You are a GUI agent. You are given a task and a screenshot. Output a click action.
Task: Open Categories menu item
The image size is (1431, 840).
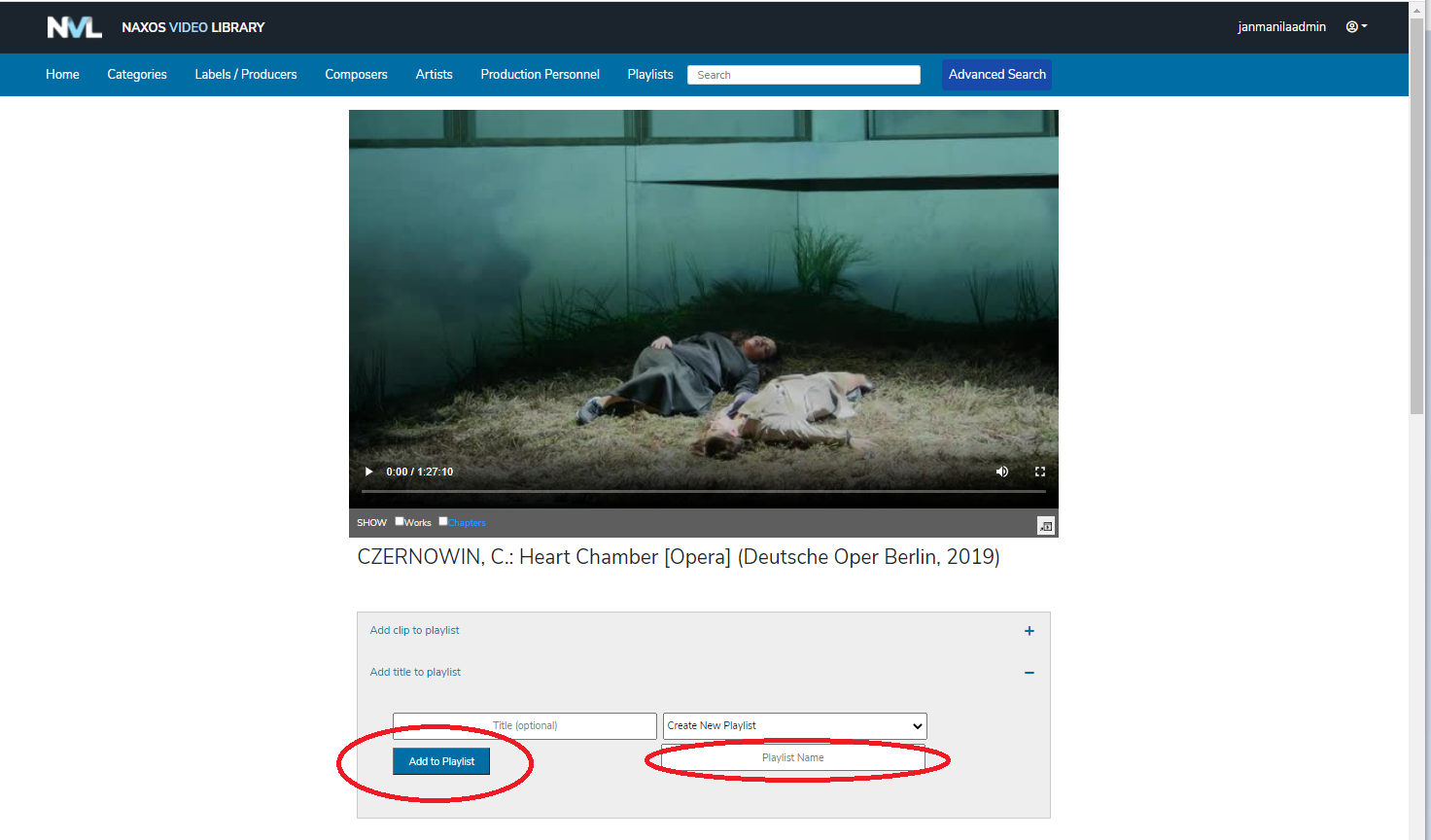click(x=137, y=74)
